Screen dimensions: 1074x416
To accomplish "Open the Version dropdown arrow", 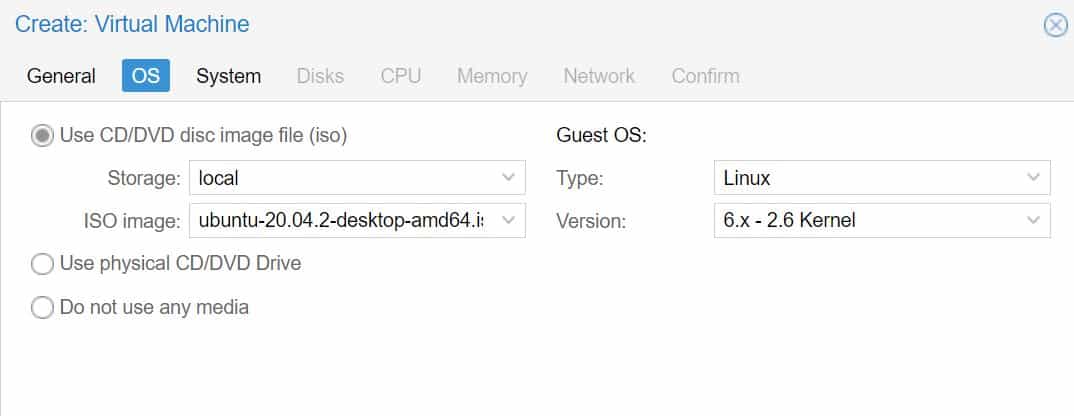I will (1033, 220).
